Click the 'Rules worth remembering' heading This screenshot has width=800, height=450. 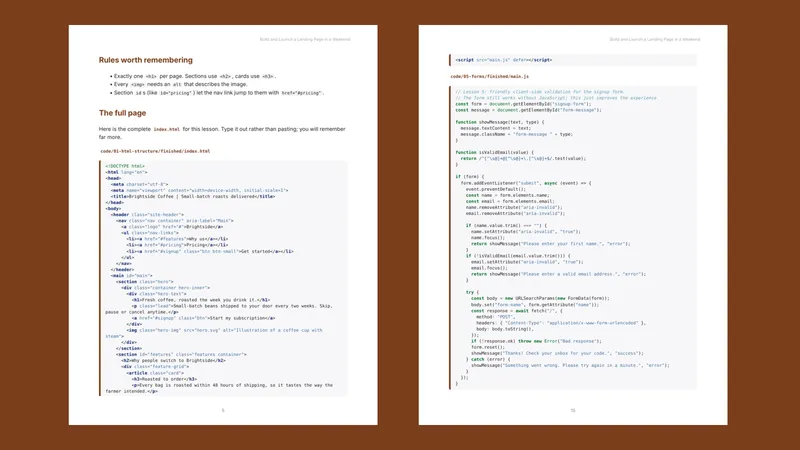click(x=145, y=60)
